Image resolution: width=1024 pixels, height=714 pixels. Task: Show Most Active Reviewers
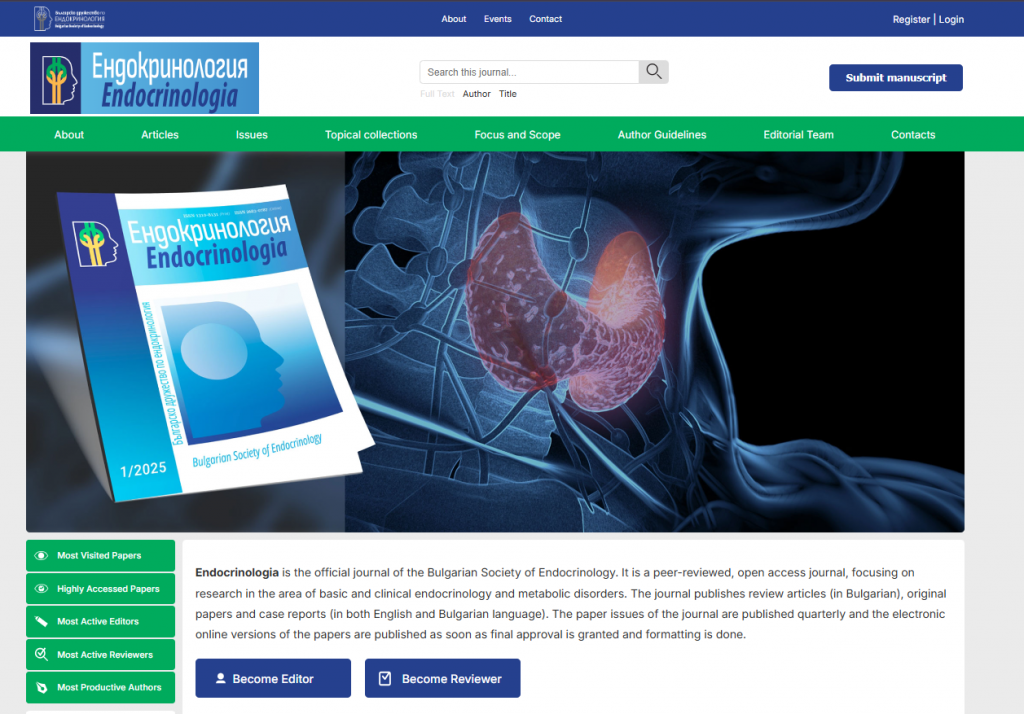(101, 654)
